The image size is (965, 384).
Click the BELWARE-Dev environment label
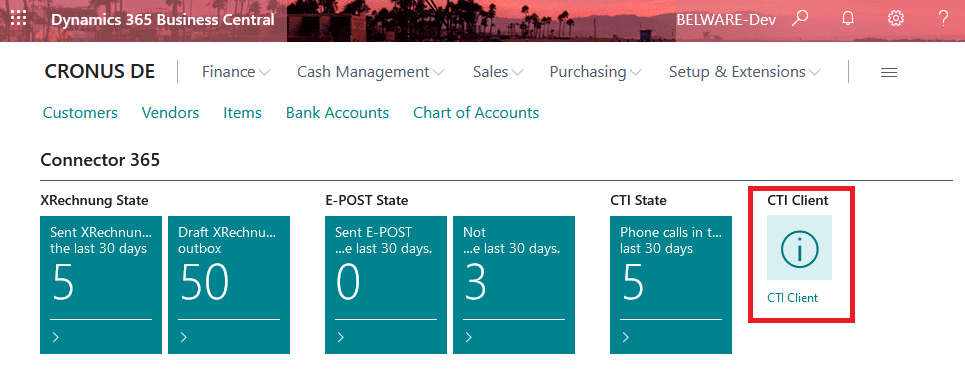726,19
